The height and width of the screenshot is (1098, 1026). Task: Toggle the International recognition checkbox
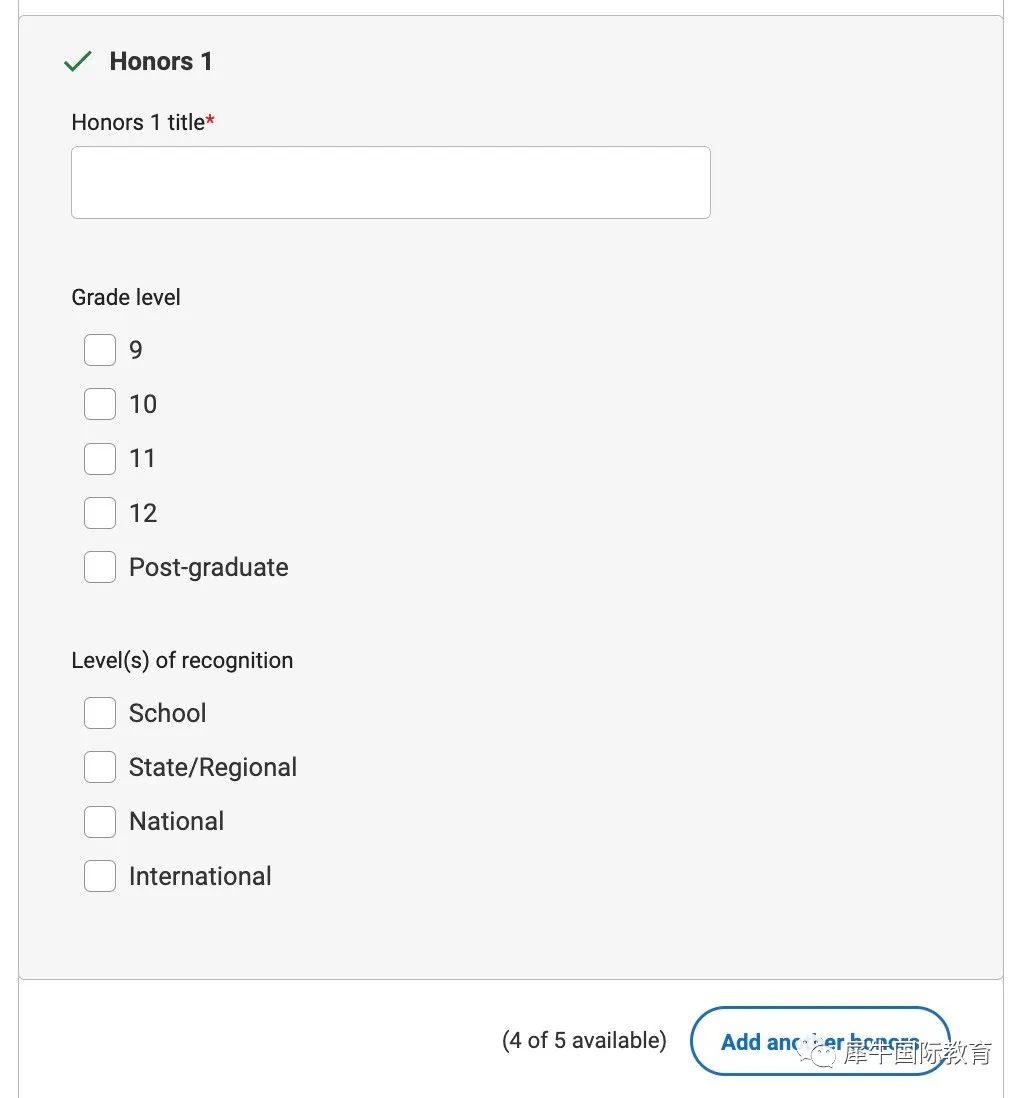tap(100, 876)
